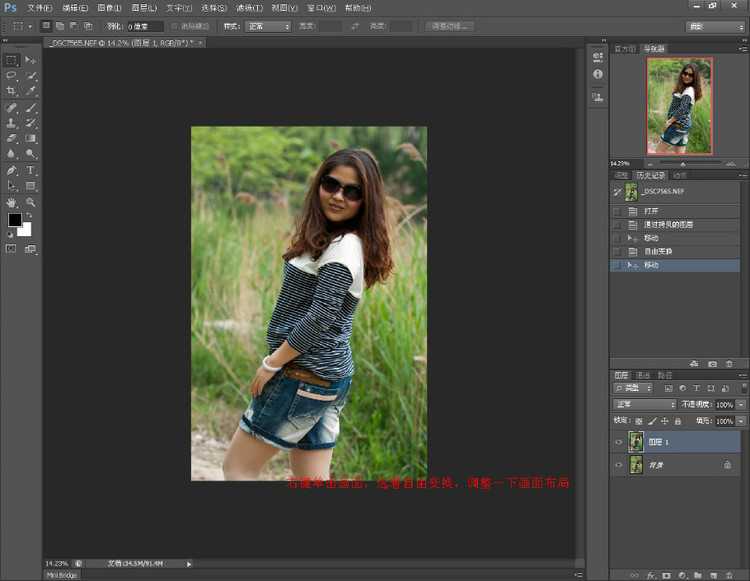
Task: Open the workspace switcher dropdown
Action: 716,27
